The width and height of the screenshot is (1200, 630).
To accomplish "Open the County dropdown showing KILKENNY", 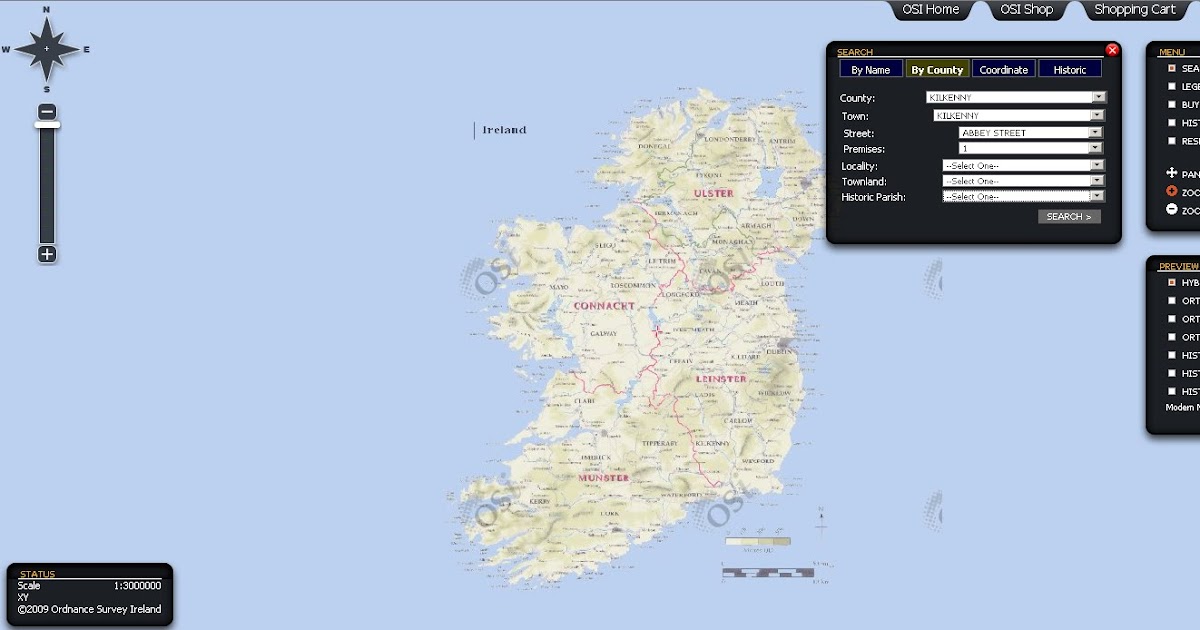I will [1016, 98].
